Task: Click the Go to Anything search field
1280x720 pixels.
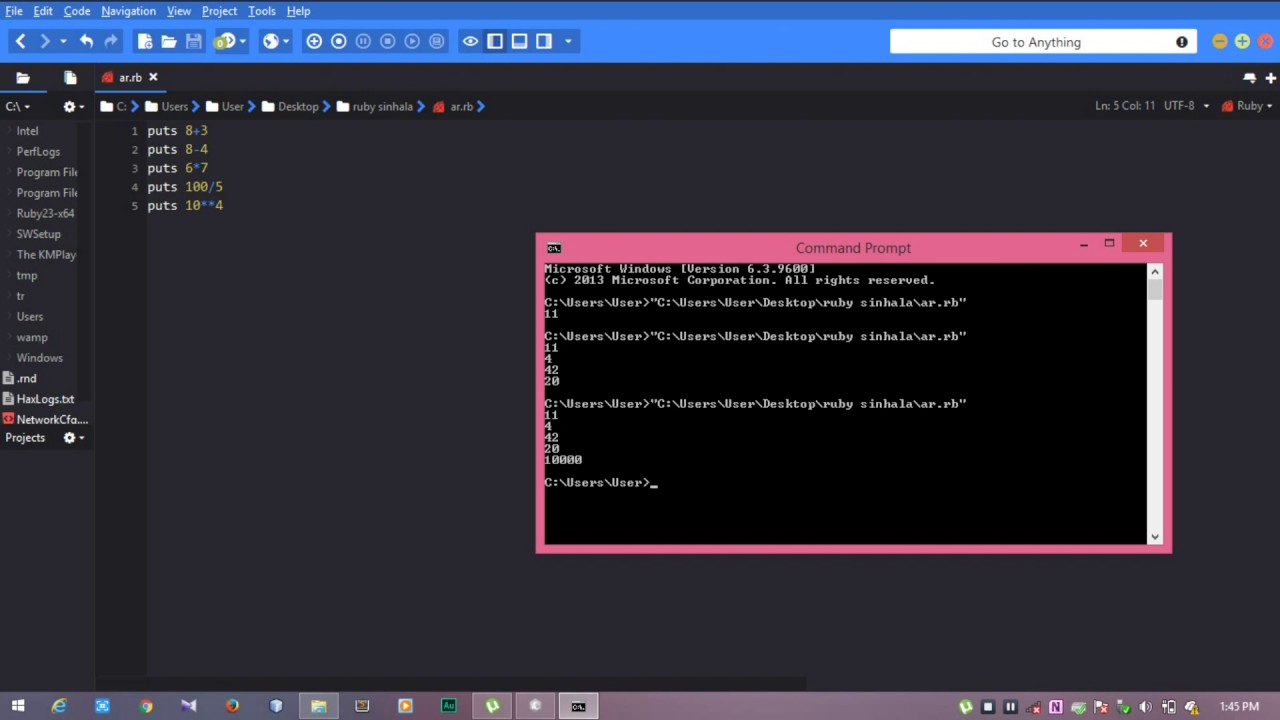Action: (1043, 42)
